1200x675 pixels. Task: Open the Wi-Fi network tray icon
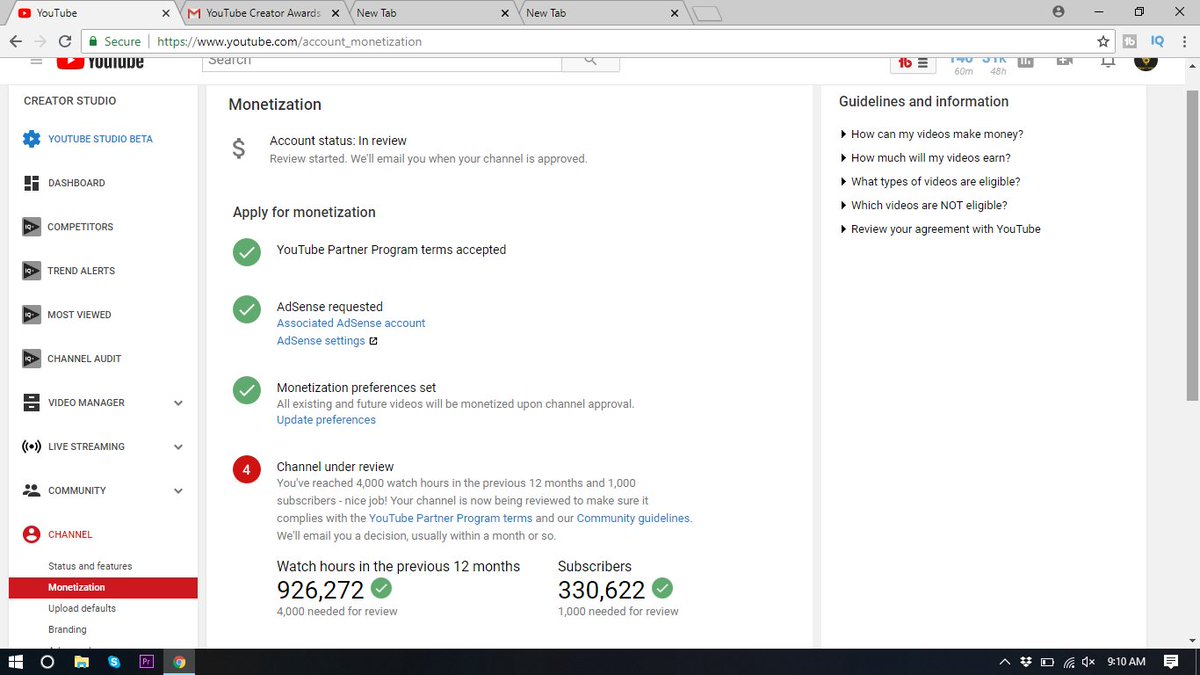[1068, 662]
